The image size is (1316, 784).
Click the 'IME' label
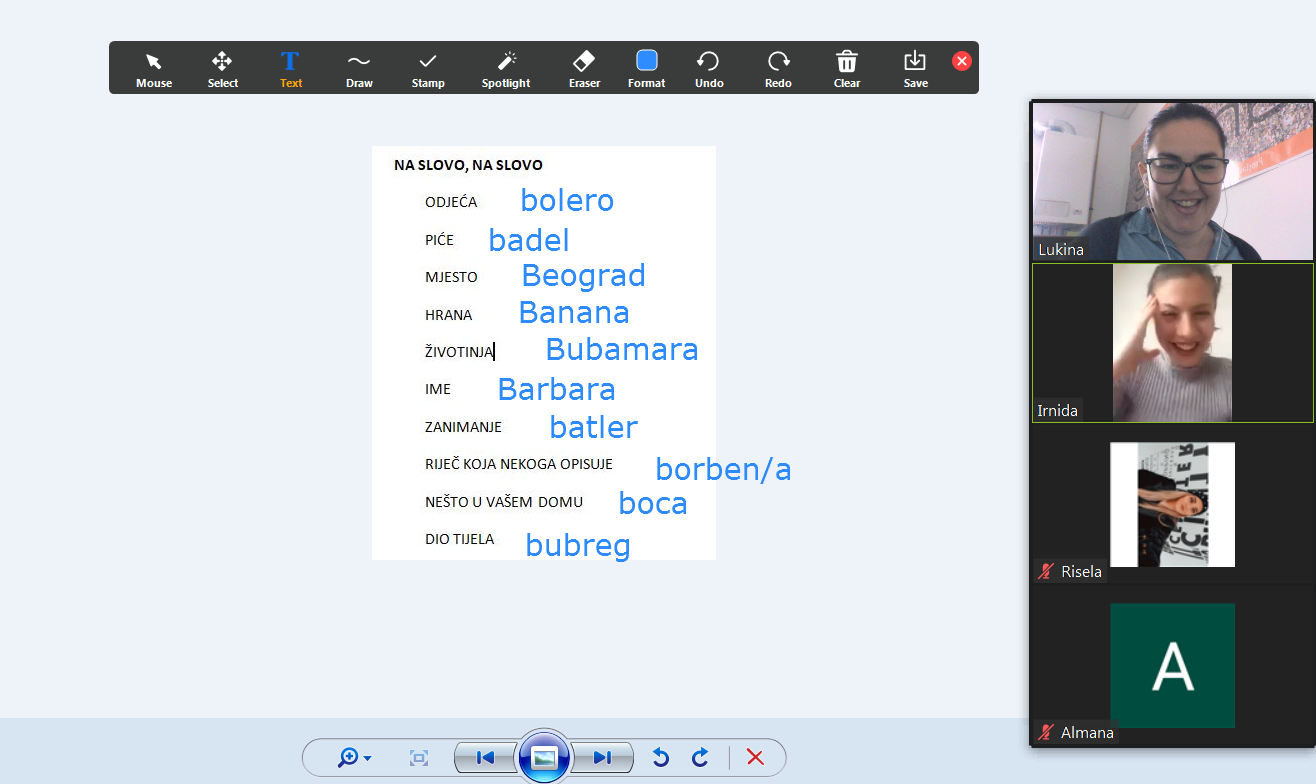(x=438, y=389)
